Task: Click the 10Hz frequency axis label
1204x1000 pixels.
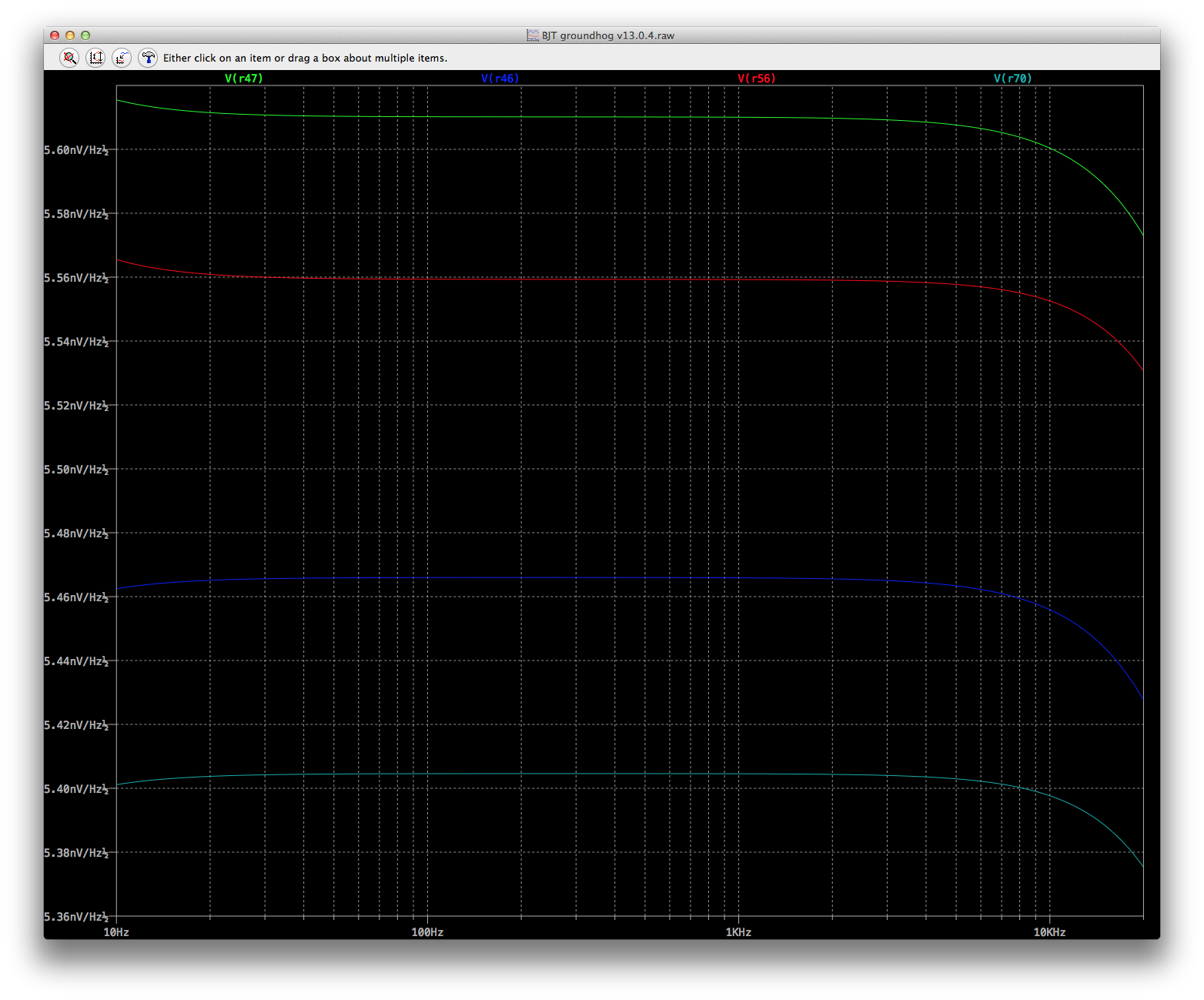Action: 116,932
